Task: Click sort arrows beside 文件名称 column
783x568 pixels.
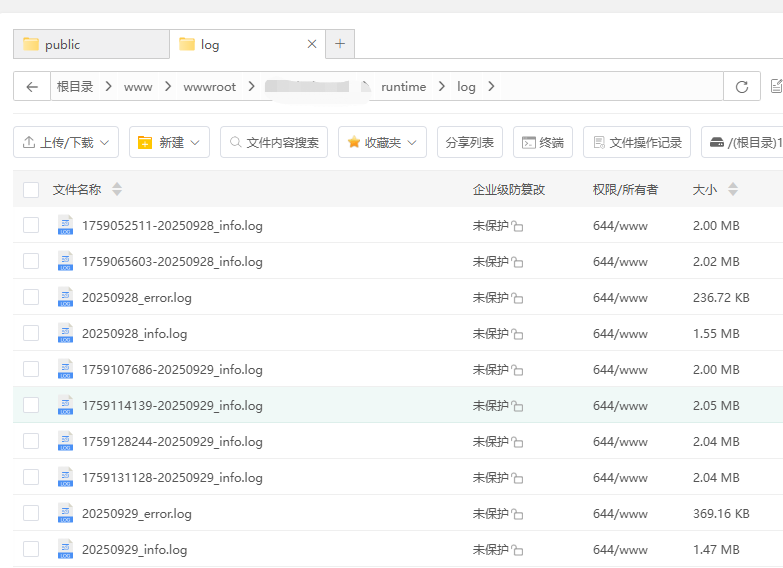Action: pos(117,189)
